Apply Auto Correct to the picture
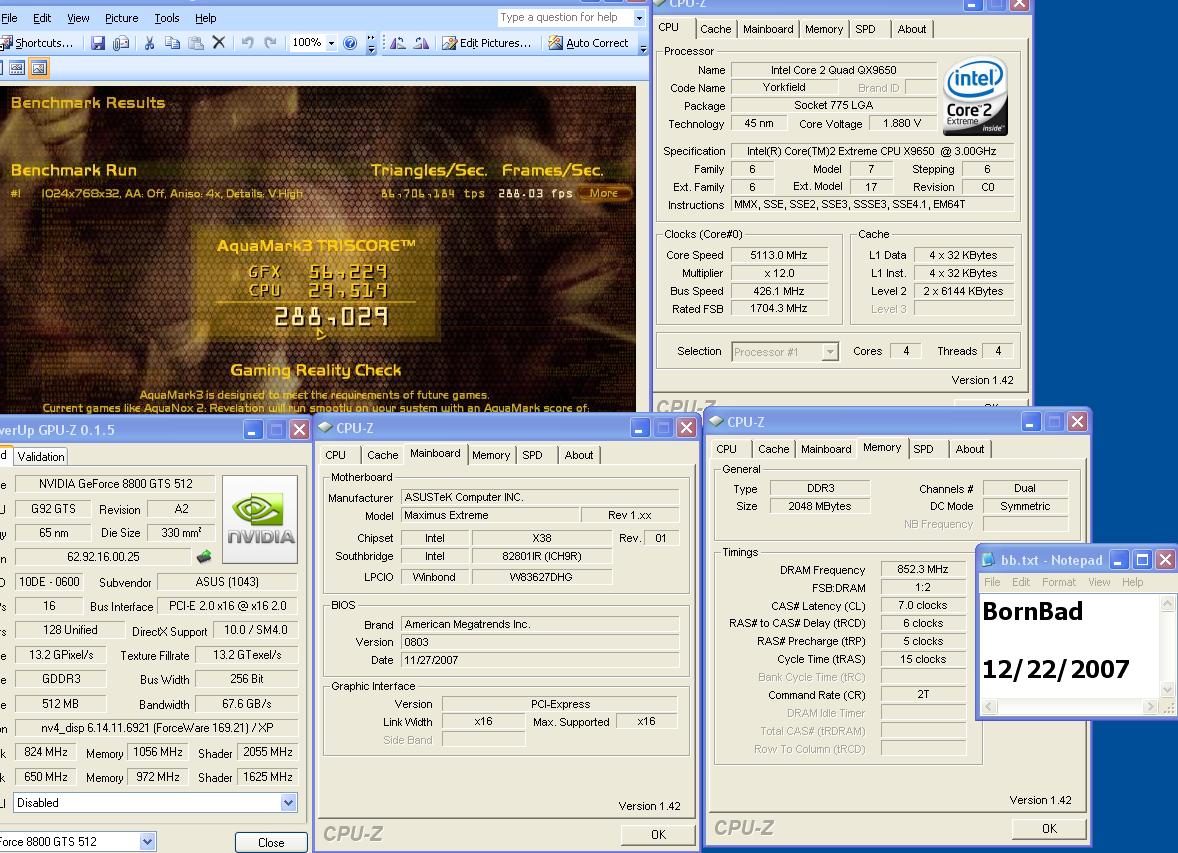Viewport: 1178px width, 853px height. (588, 43)
